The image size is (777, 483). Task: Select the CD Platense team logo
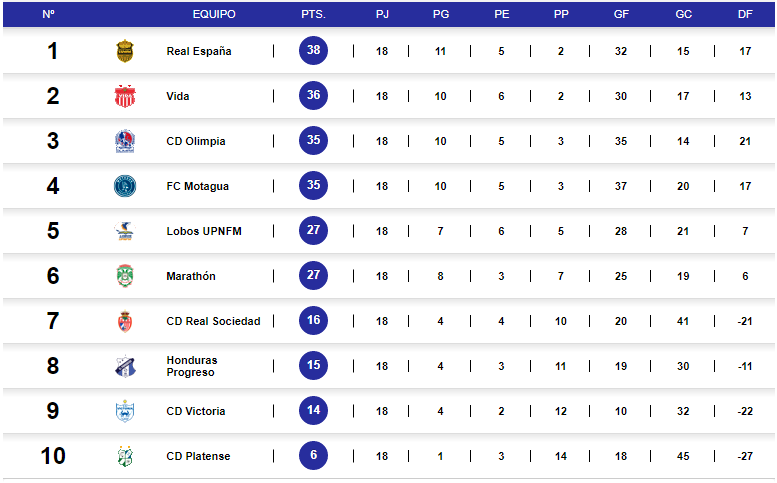coord(124,456)
